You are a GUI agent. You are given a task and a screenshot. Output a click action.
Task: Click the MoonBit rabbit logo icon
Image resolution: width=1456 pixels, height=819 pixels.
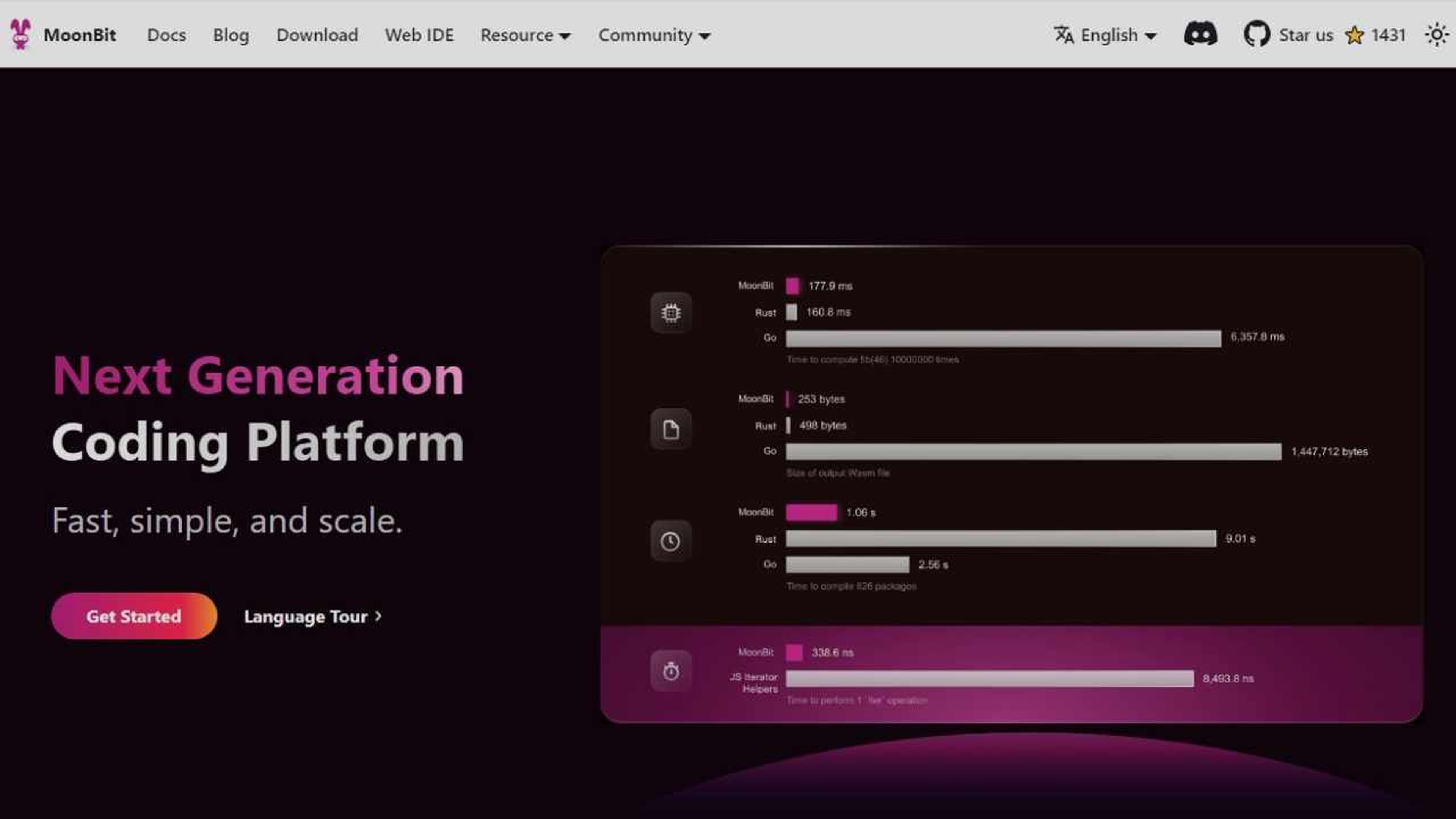click(21, 35)
